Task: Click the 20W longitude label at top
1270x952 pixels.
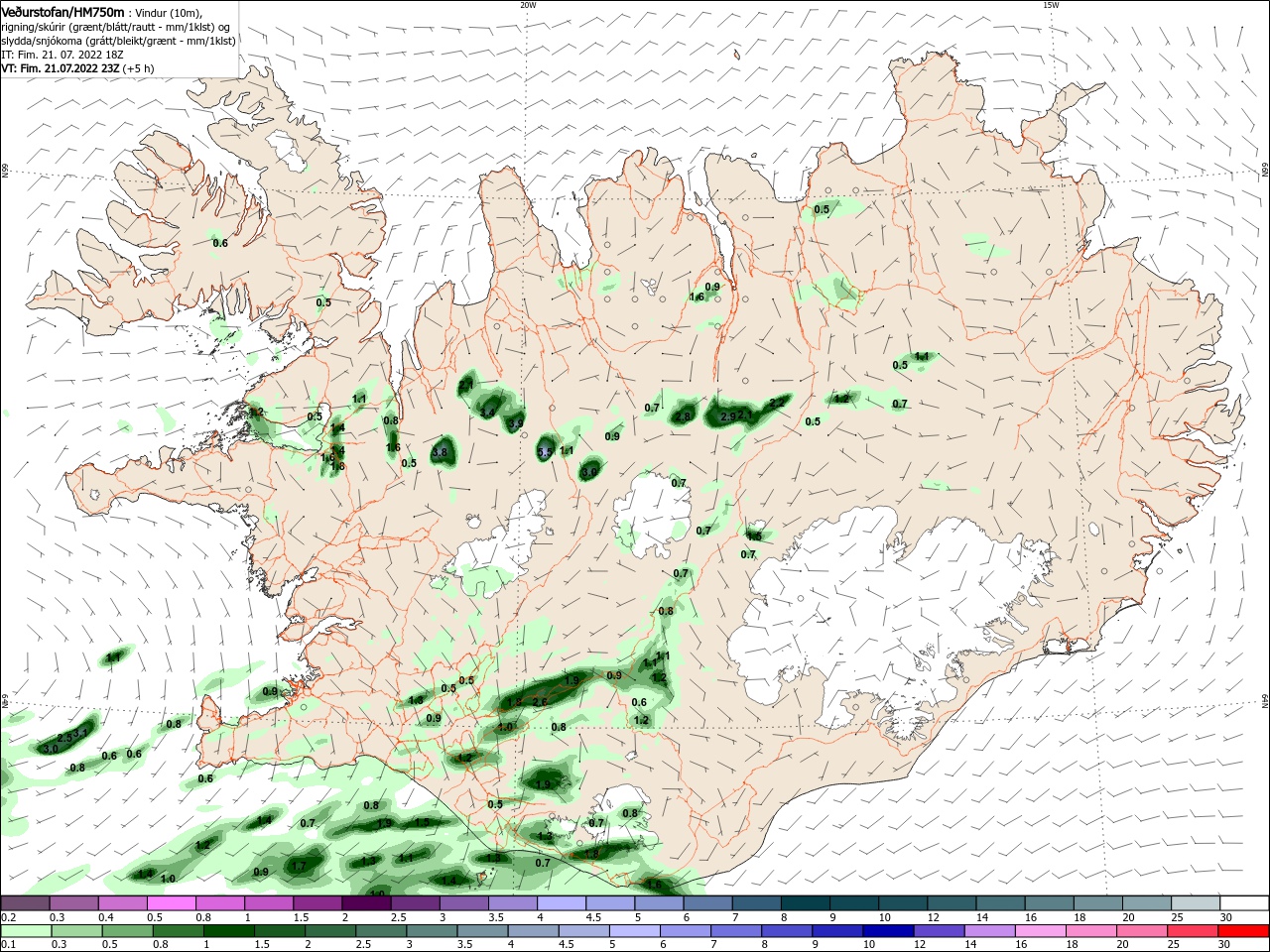Action: pos(527,5)
